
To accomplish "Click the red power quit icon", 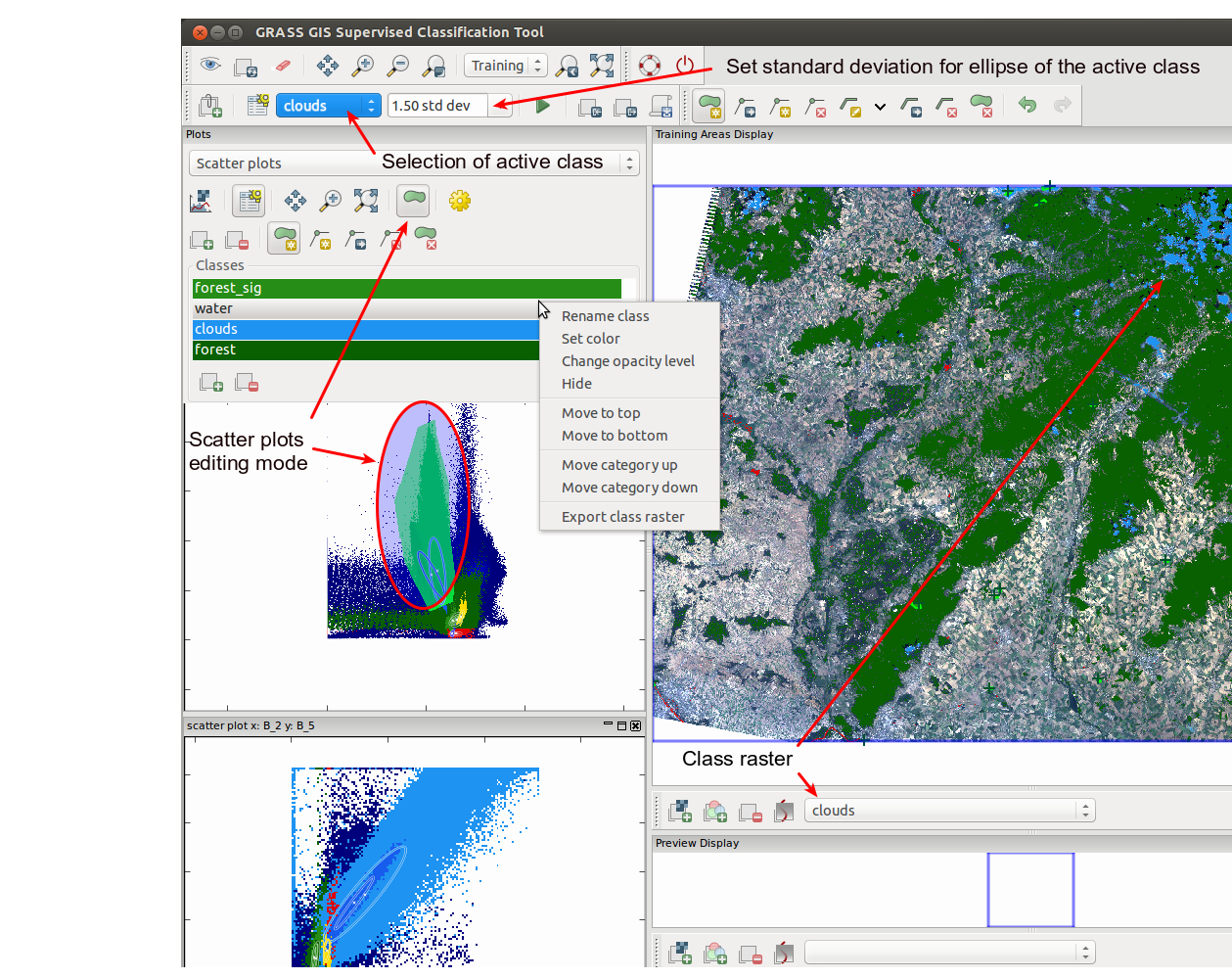I will [685, 67].
